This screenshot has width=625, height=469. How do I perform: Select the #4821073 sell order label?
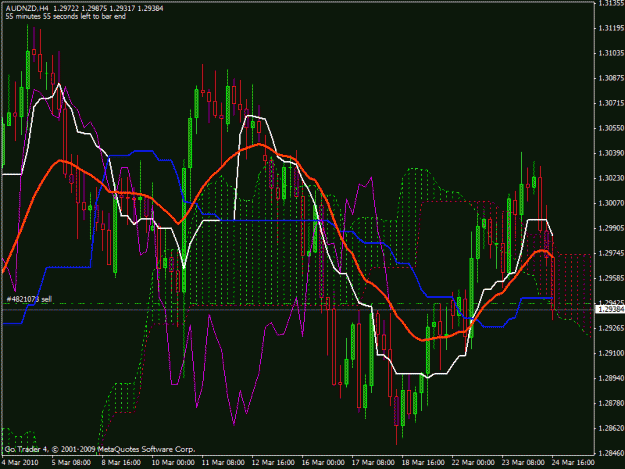coord(29,299)
